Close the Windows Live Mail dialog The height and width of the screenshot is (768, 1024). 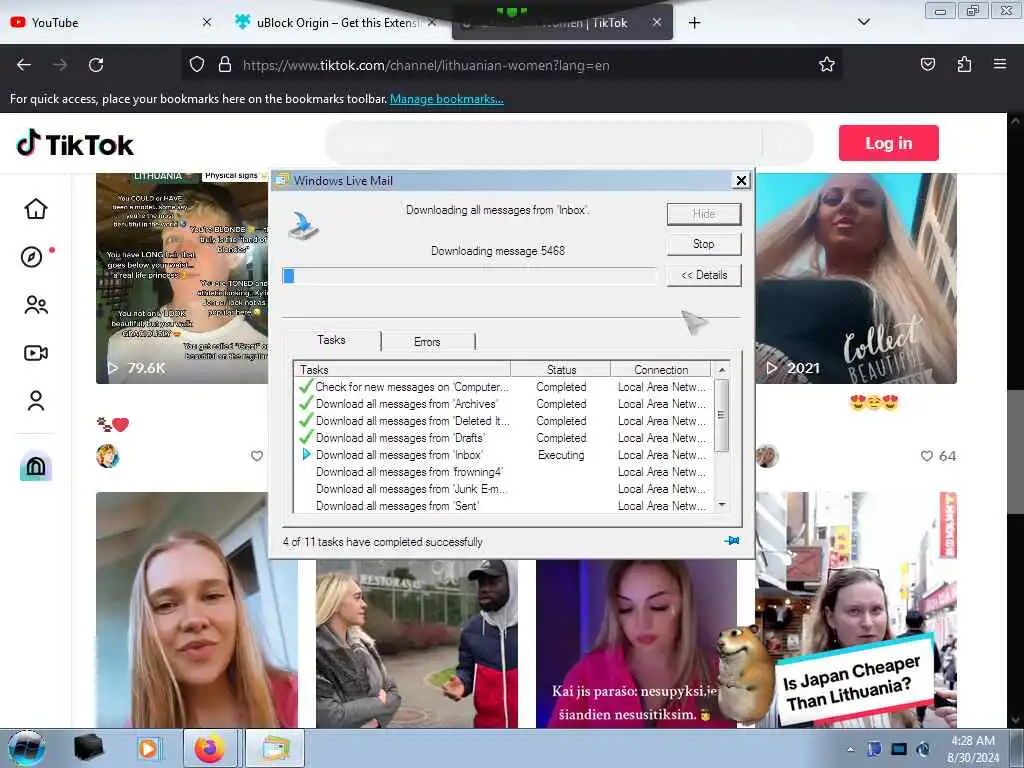[741, 180]
